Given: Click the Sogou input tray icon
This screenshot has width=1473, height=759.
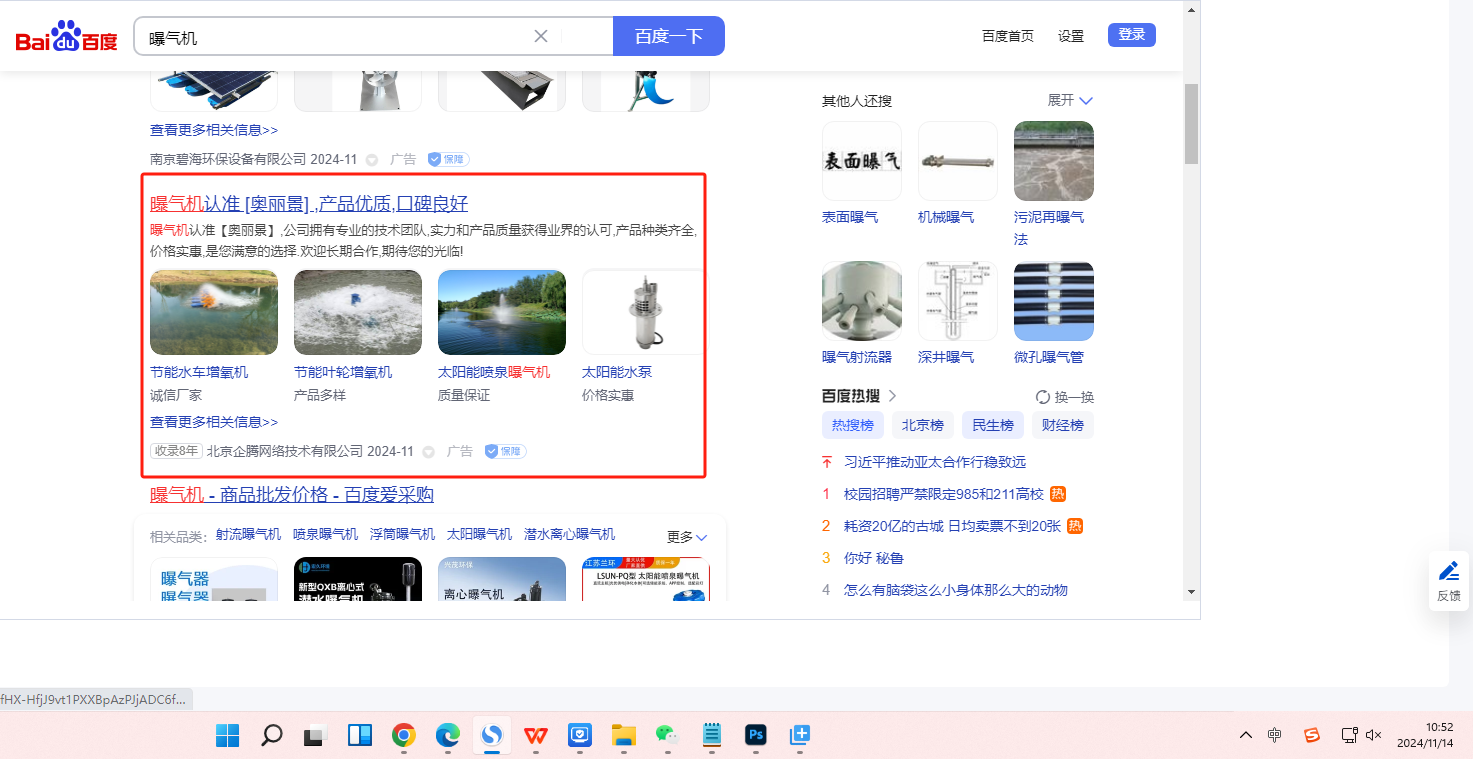Looking at the screenshot, I should tap(1311, 735).
